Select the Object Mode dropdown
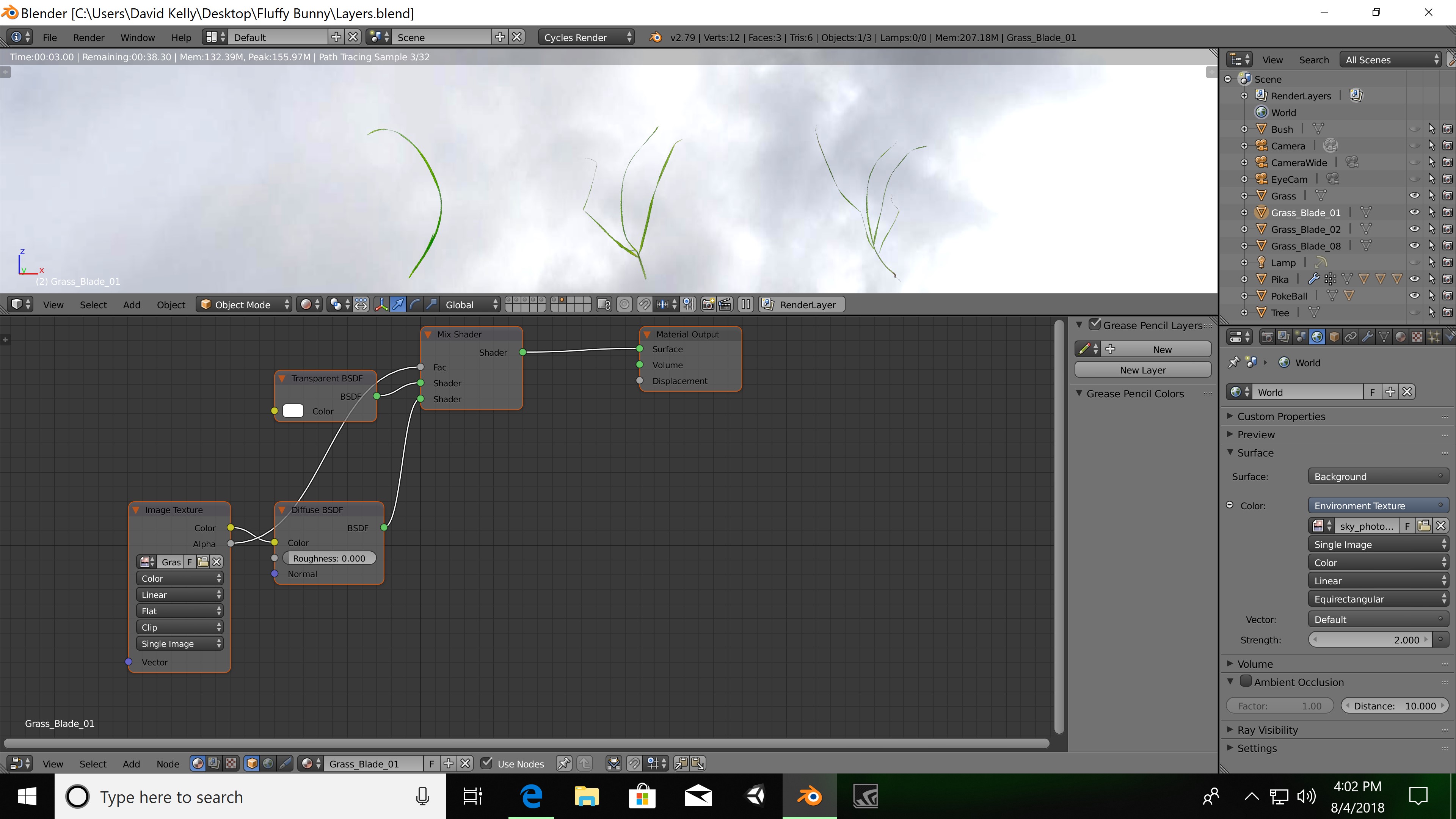Image resolution: width=1456 pixels, height=819 pixels. 245,304
